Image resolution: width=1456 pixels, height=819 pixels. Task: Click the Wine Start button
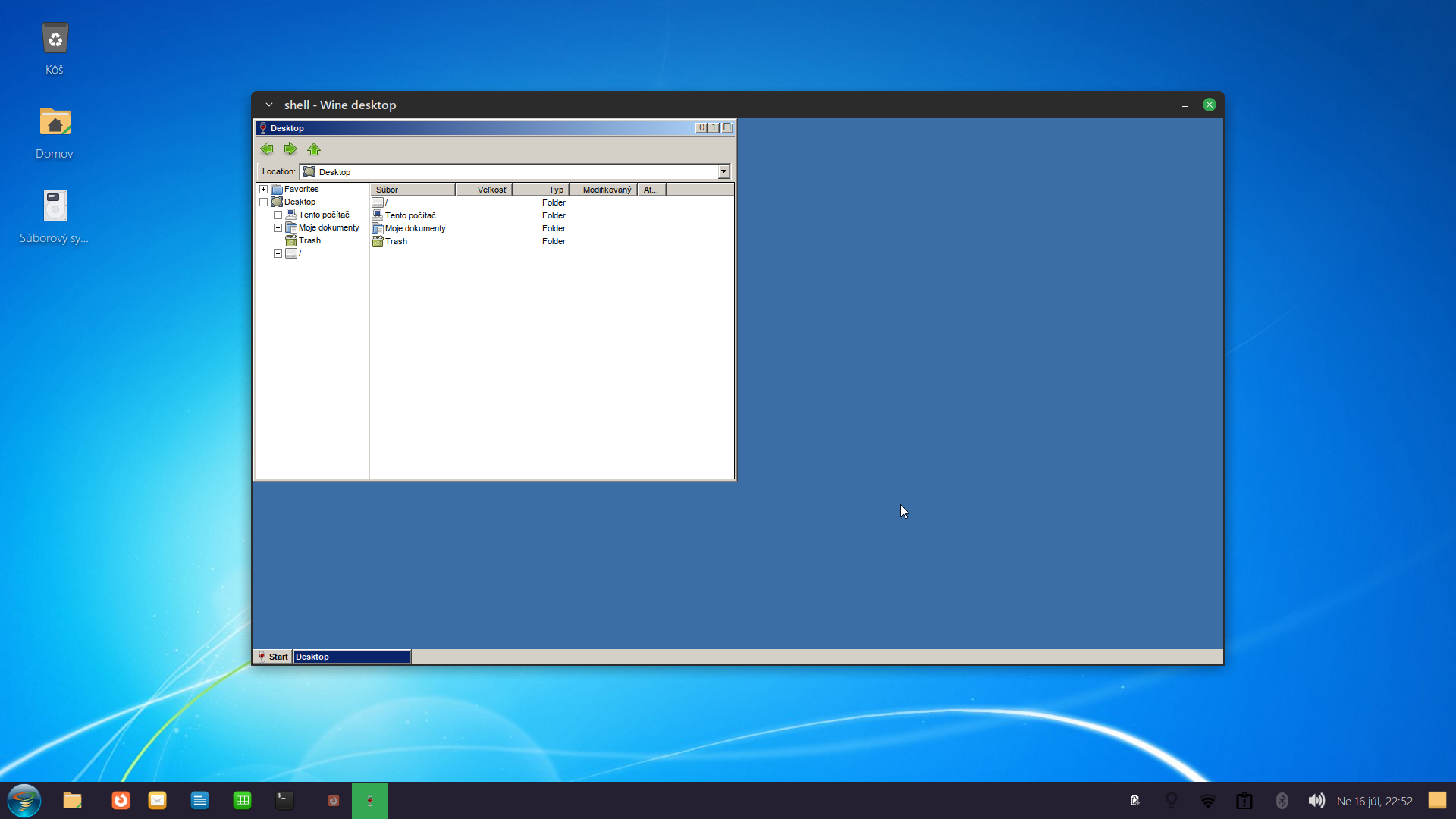pyautogui.click(x=272, y=657)
